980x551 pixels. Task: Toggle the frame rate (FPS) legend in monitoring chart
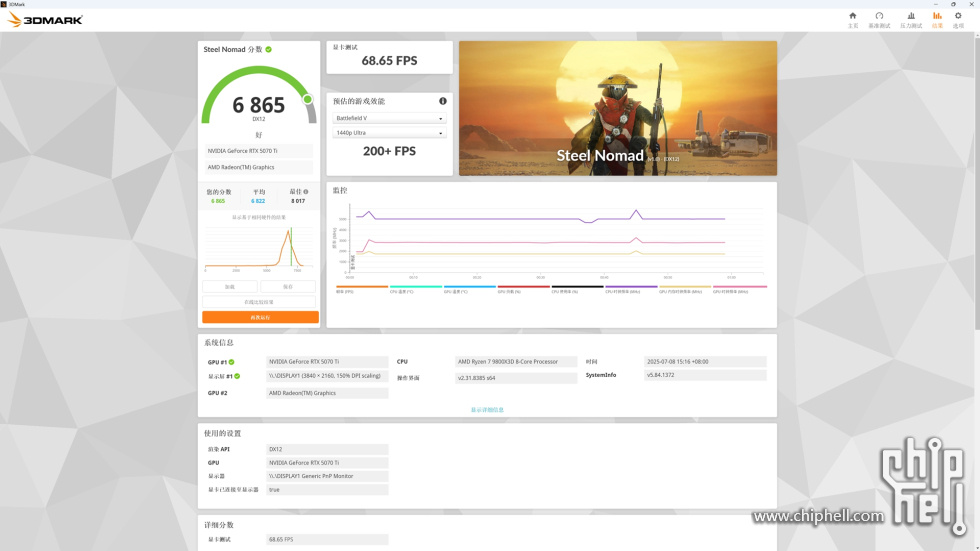362,289
